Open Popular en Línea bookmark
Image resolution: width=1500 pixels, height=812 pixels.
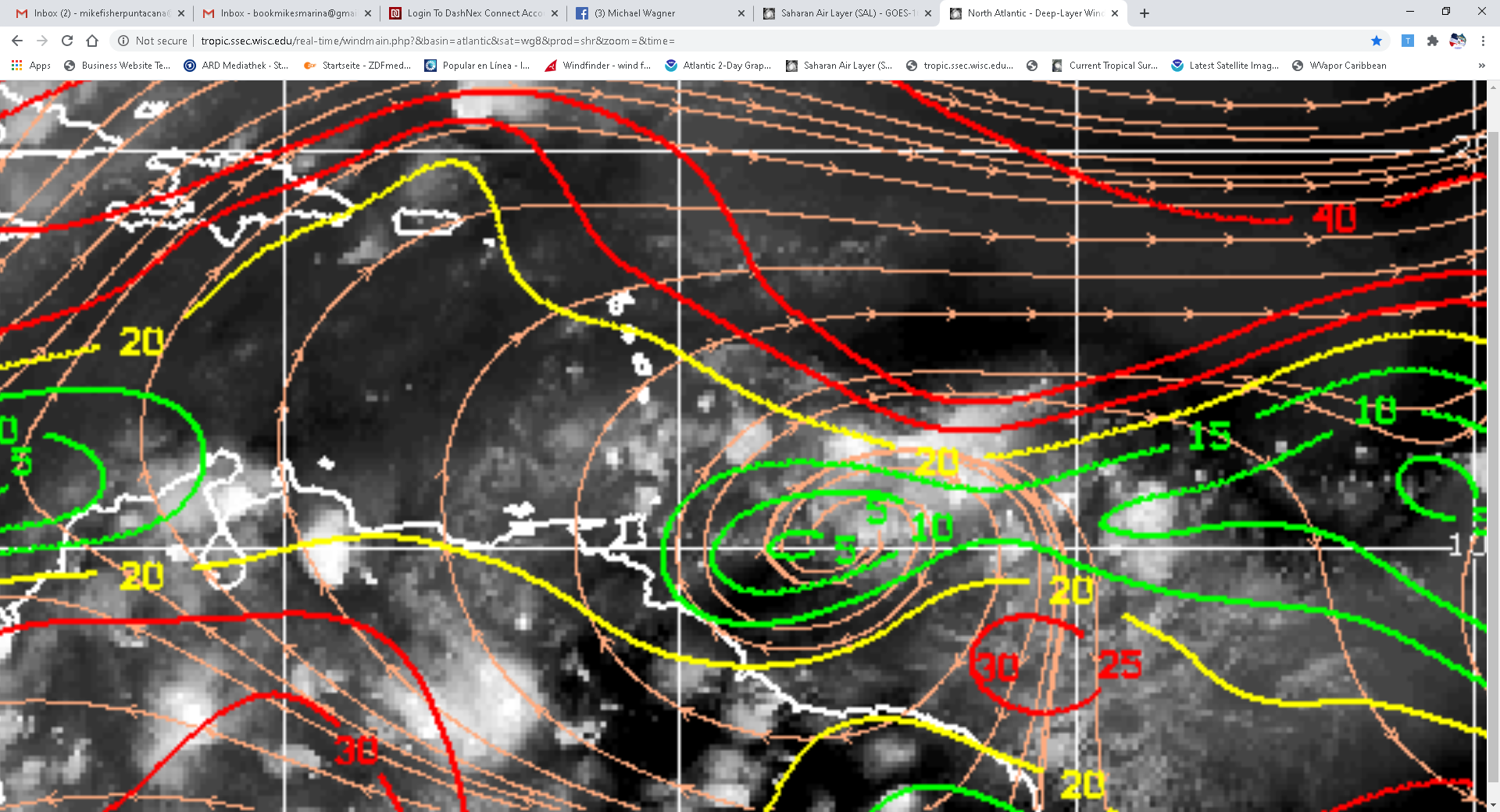pyautogui.click(x=477, y=66)
